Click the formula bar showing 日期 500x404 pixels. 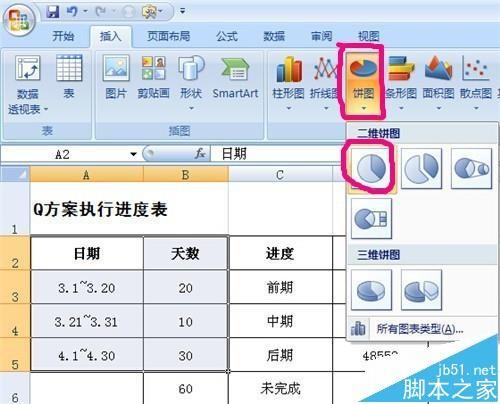[x=279, y=154]
